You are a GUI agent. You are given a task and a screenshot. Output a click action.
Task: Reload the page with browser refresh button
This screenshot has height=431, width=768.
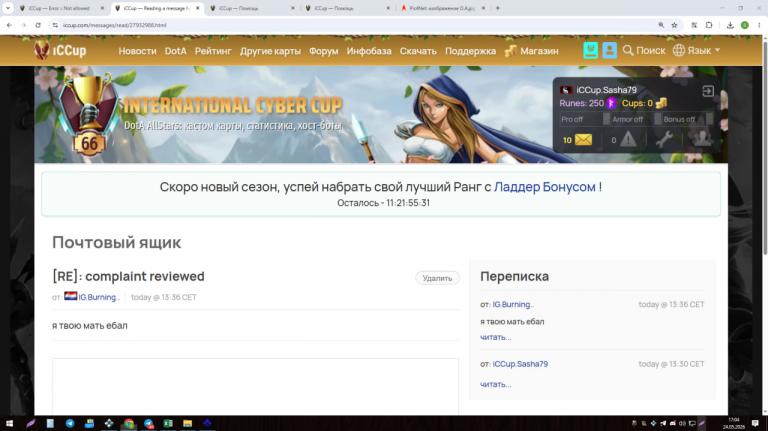coord(38,25)
